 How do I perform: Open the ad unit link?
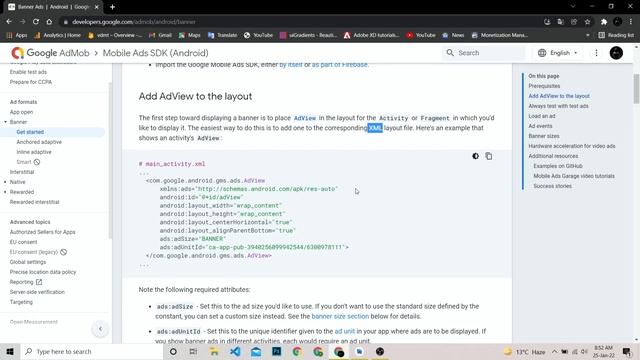tap(344, 331)
